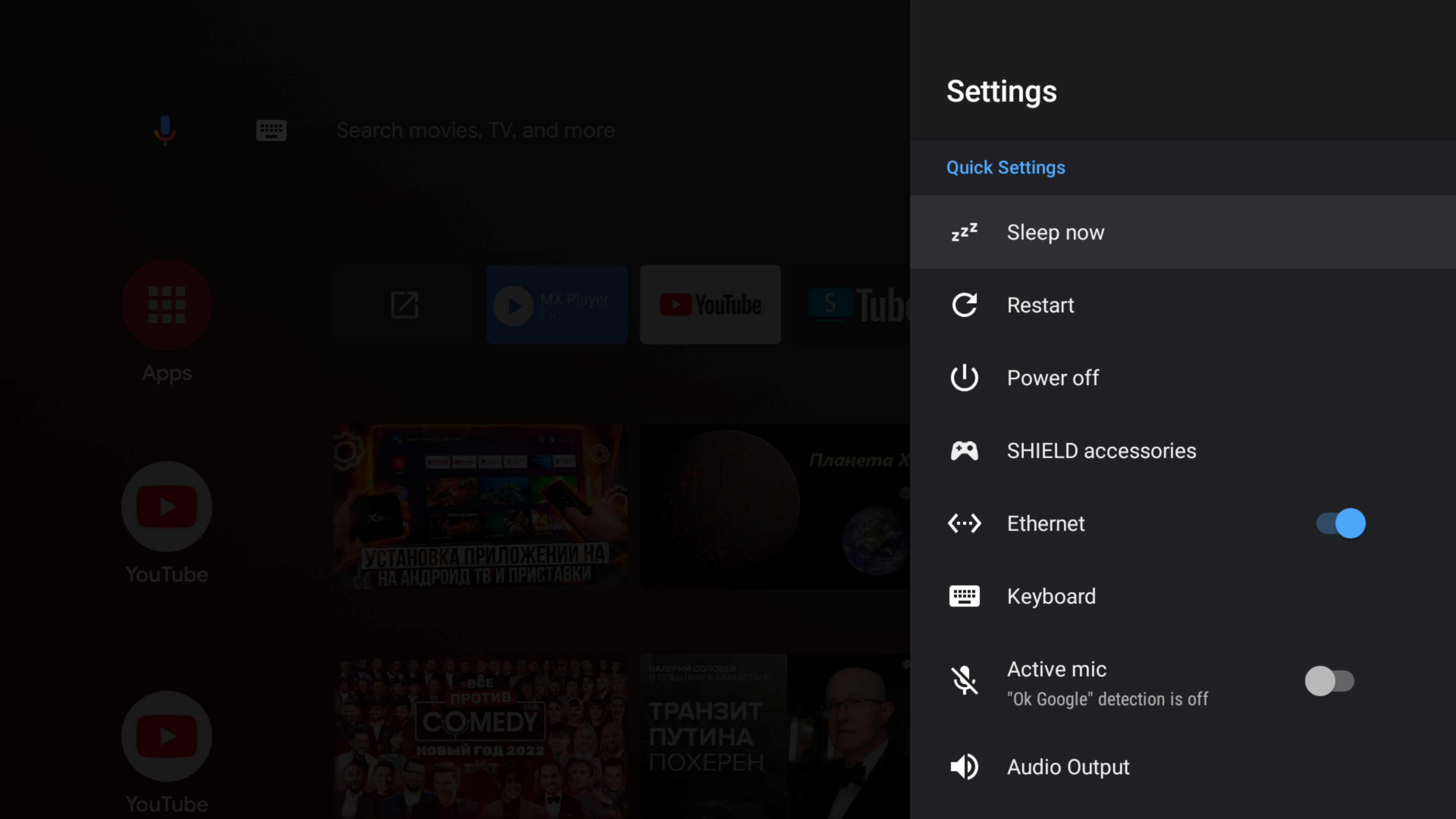The height and width of the screenshot is (819, 1456).
Task: Select Restart menu entry
Action: (1183, 305)
